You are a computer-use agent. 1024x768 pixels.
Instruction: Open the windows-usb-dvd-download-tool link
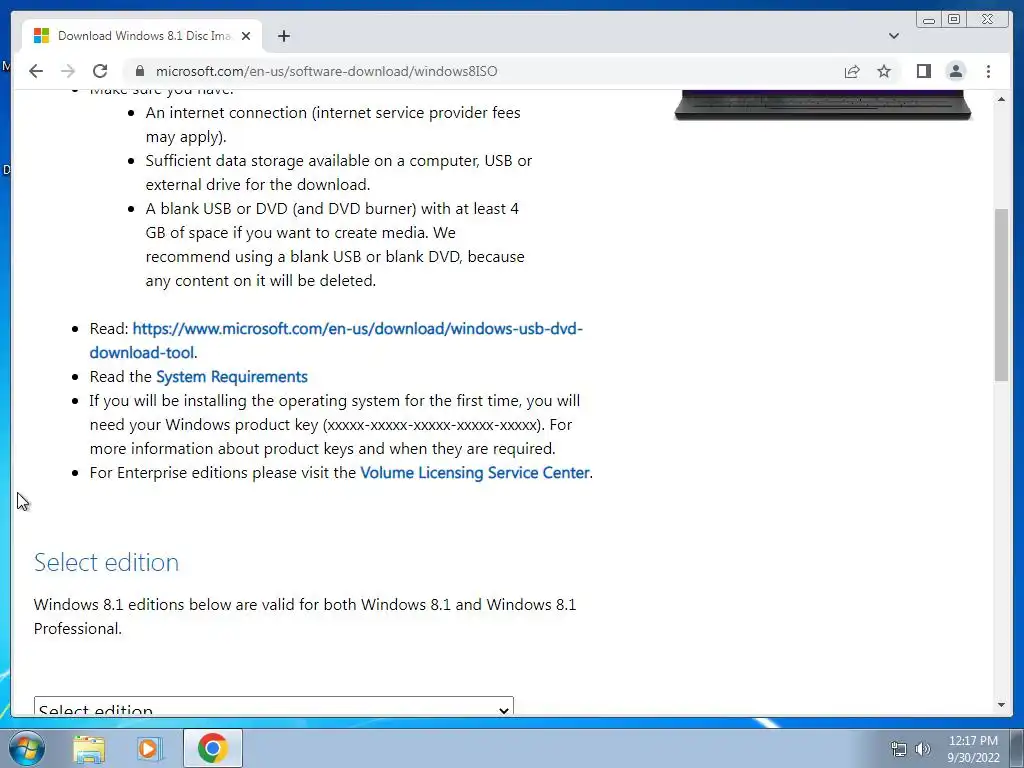[336, 340]
